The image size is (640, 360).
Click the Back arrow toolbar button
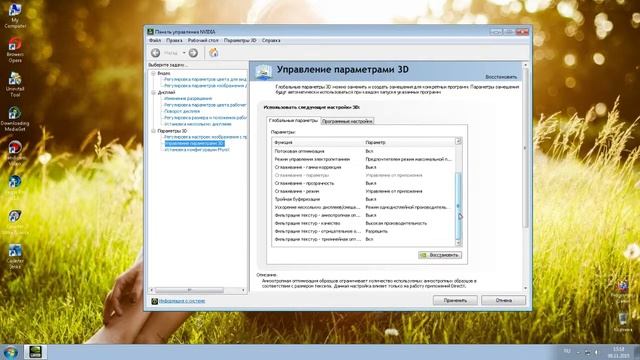(x=156, y=53)
